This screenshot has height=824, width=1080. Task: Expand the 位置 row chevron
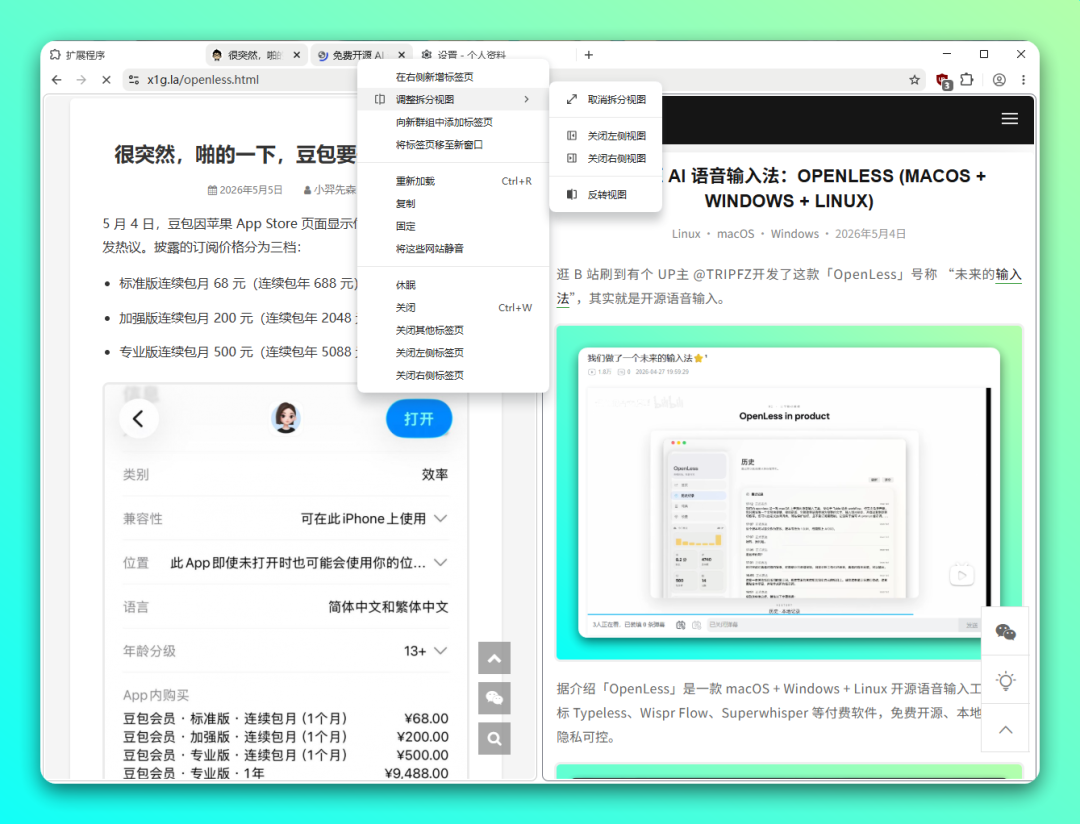pyautogui.click(x=441, y=562)
